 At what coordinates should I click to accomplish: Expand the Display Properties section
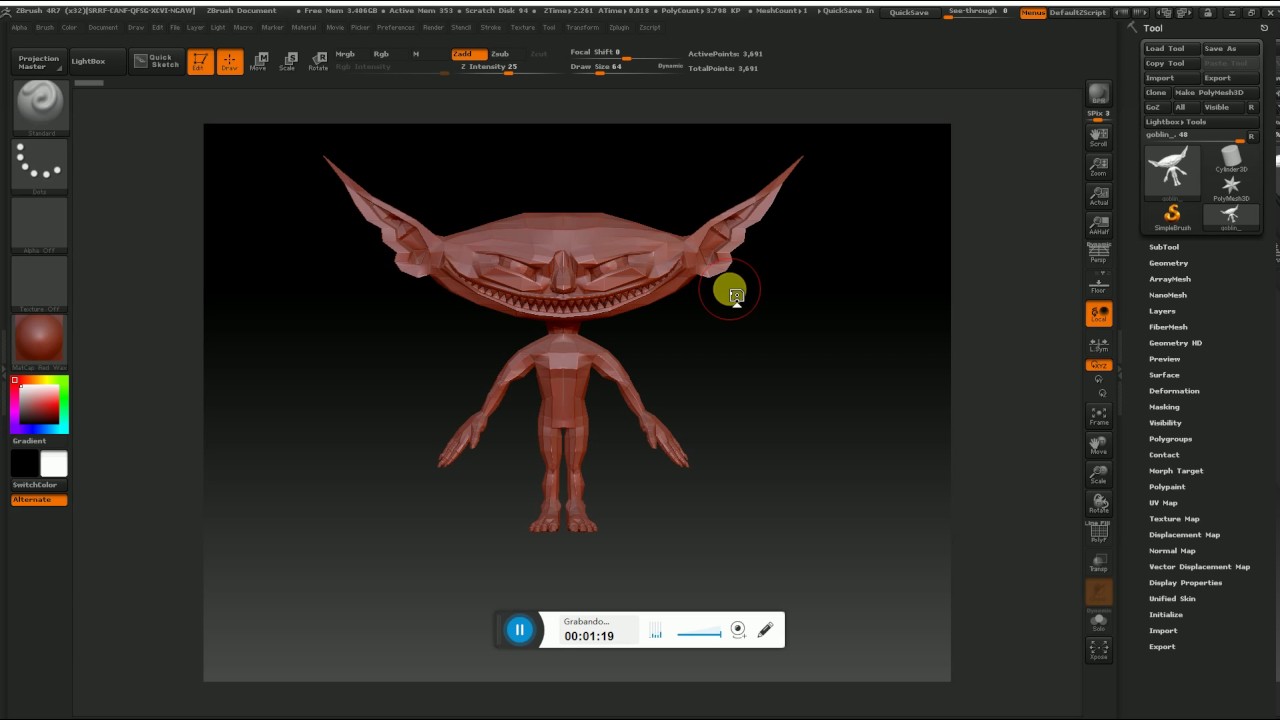click(x=1185, y=583)
